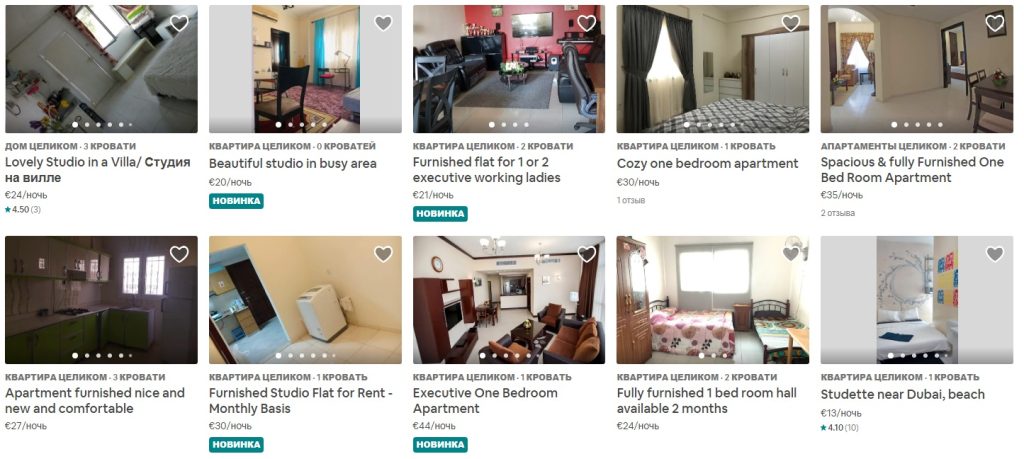Add Cozy one bedroom apartment to wishlist
Screen dimensions: 1024x459
click(x=791, y=24)
